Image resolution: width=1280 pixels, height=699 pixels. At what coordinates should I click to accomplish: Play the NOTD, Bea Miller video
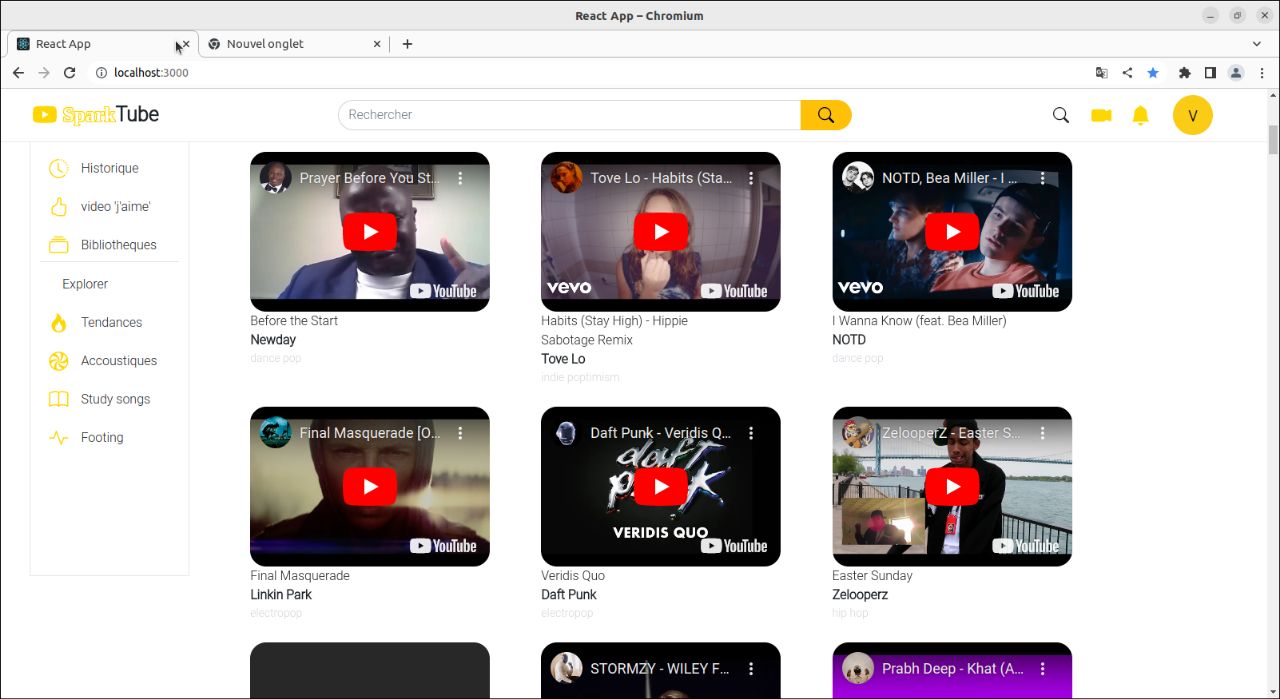click(952, 232)
